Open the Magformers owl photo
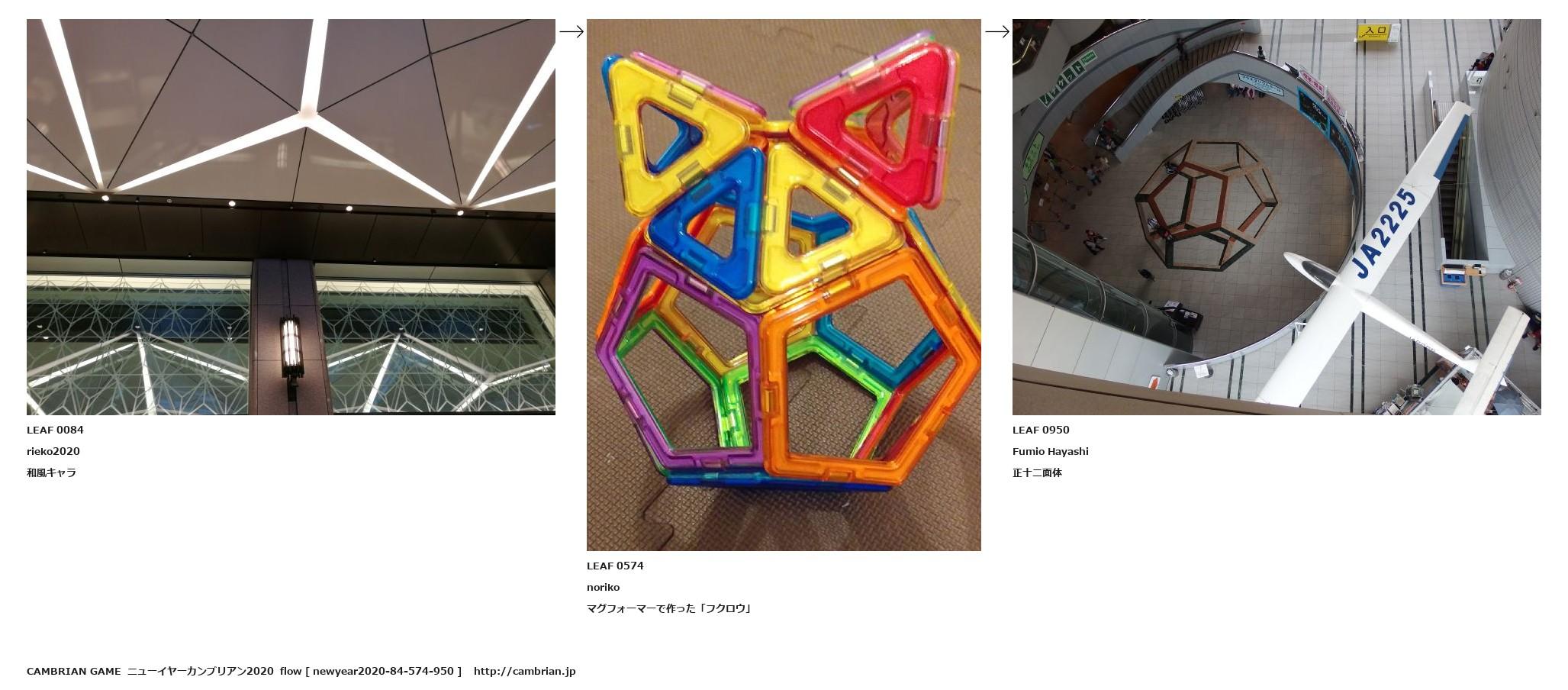Screen dimensions: 1568x690 click(784, 285)
